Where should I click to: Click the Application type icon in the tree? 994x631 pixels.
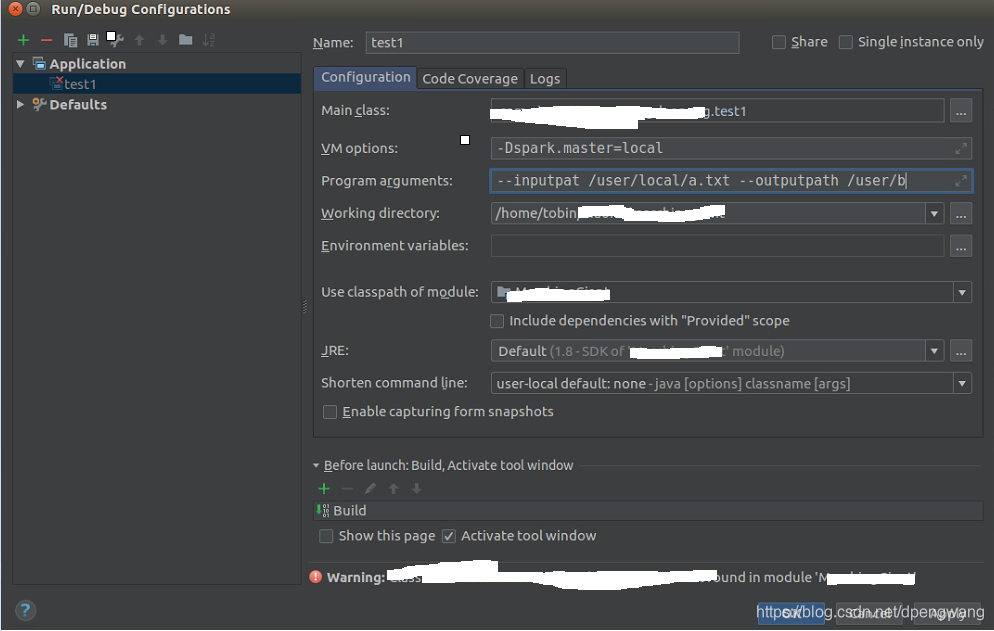click(x=39, y=63)
